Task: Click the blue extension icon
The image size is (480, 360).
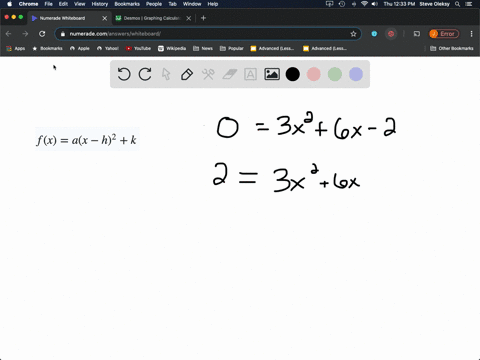Action: (x=374, y=34)
